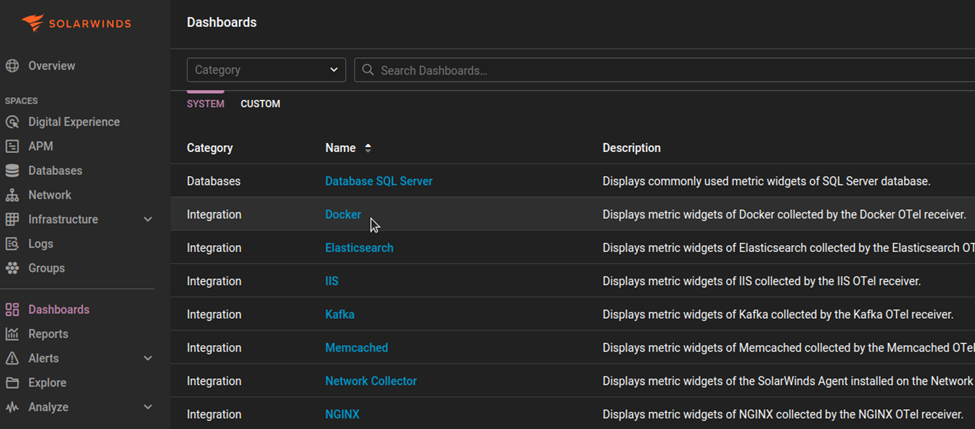Click the Databases cylinder icon

coord(12,171)
